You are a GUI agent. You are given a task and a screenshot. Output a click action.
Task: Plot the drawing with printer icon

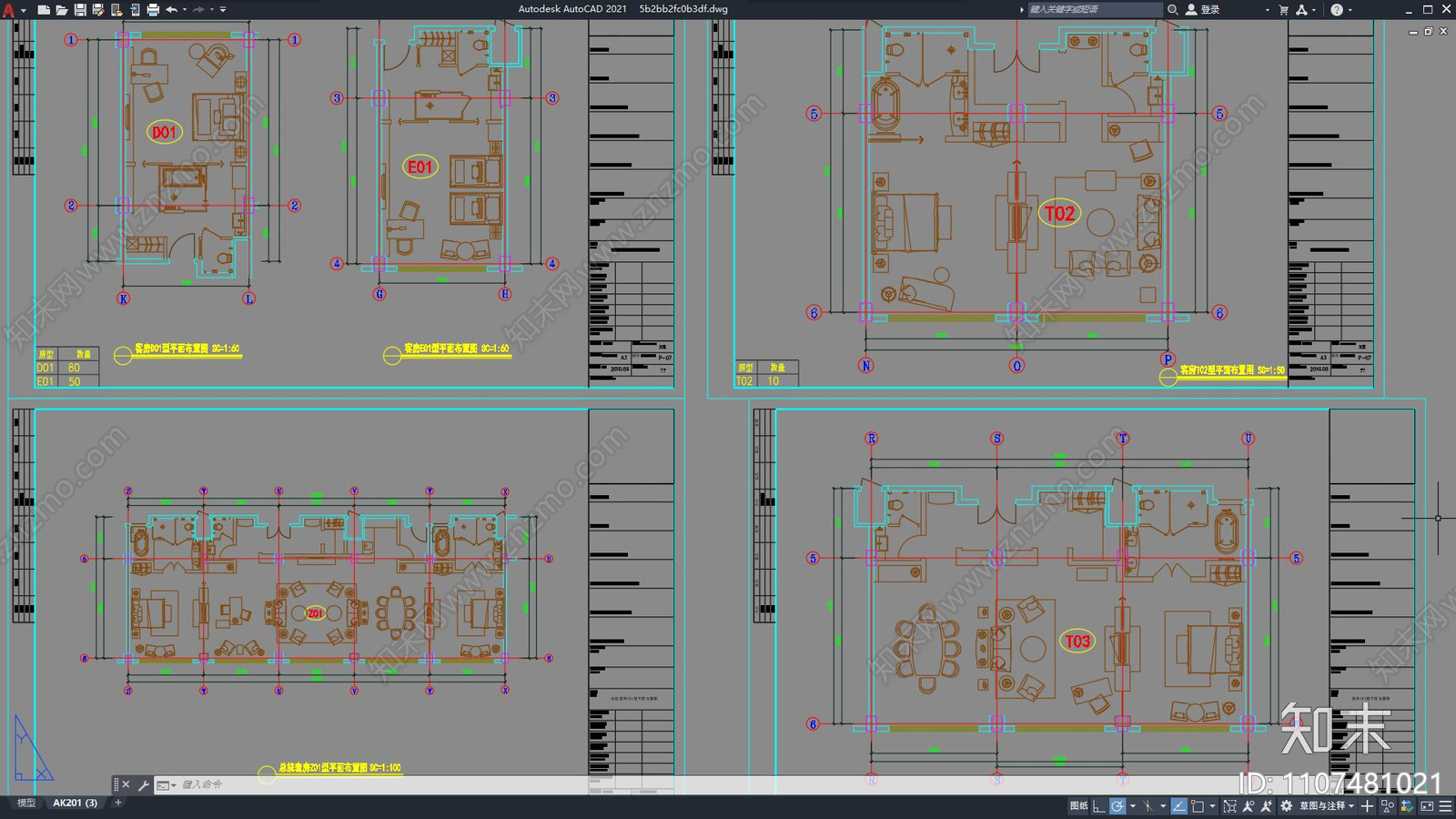(153, 10)
